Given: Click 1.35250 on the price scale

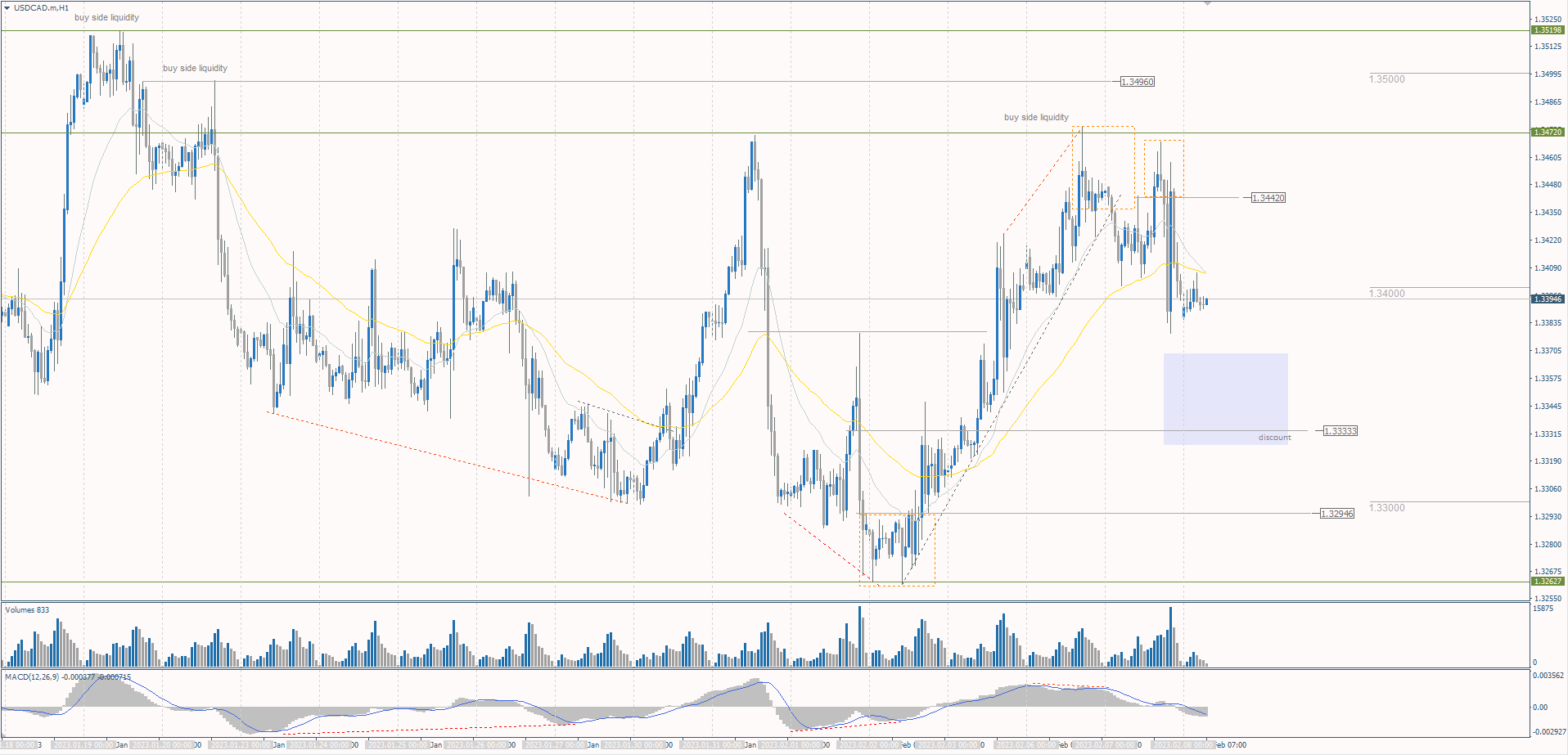Looking at the screenshot, I should (1548, 19).
